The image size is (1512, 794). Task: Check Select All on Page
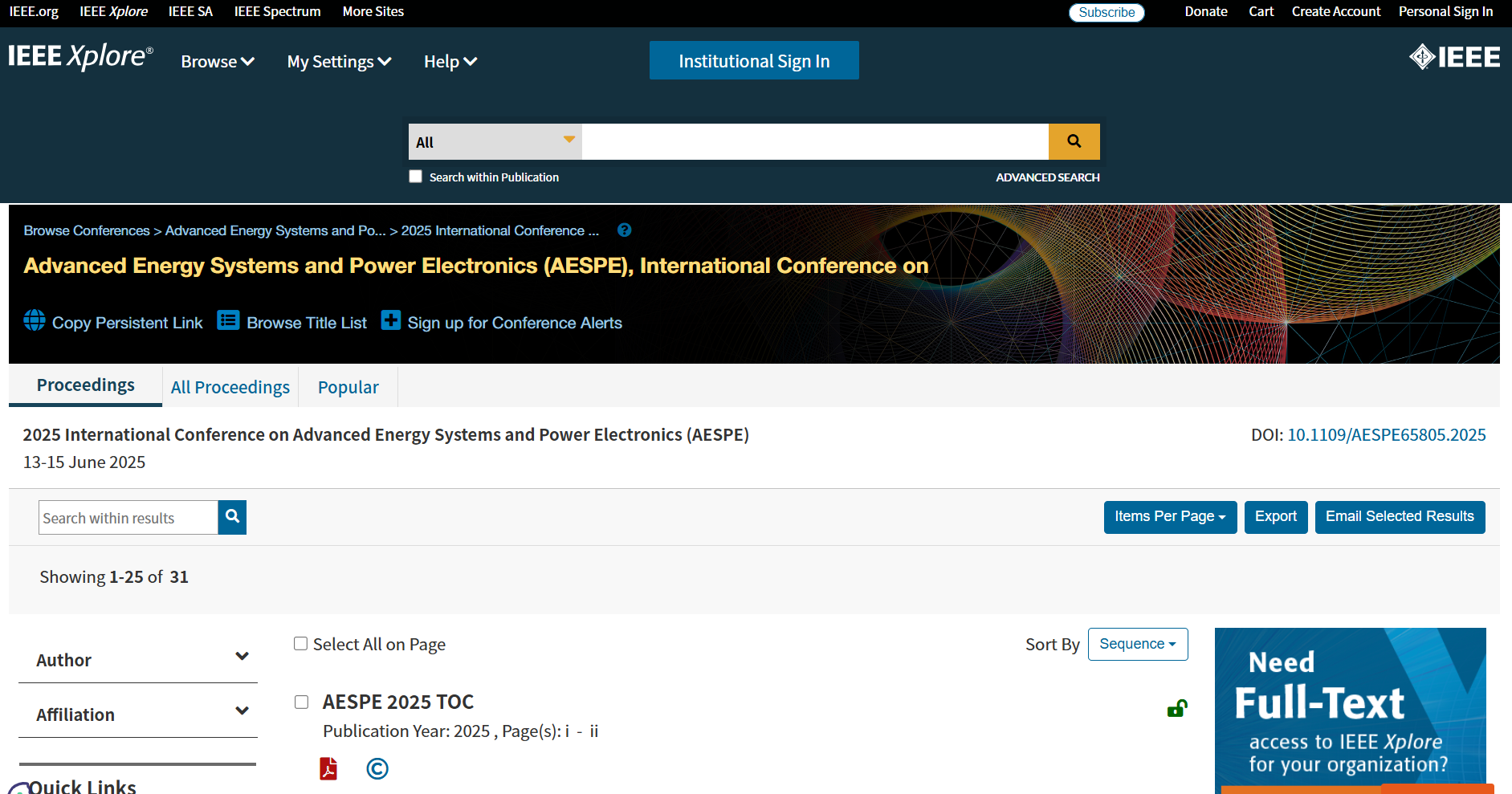point(301,644)
